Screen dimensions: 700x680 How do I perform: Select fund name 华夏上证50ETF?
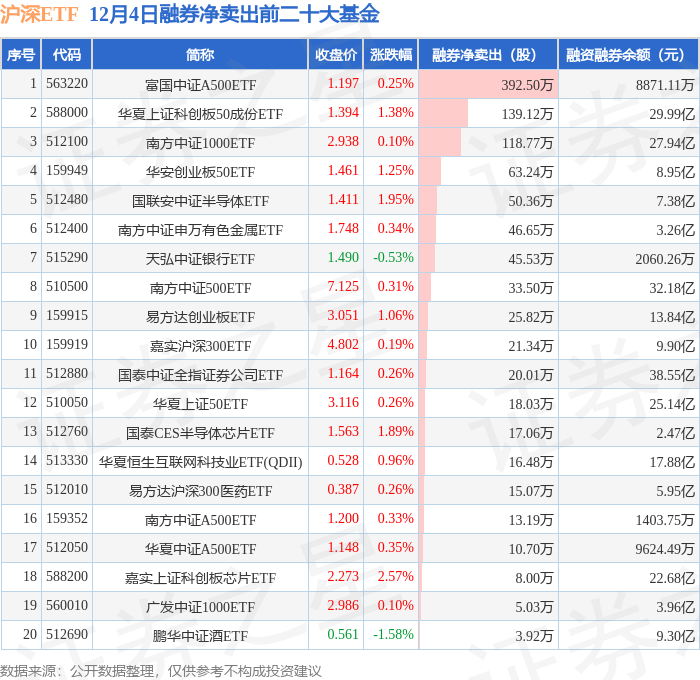(x=200, y=404)
